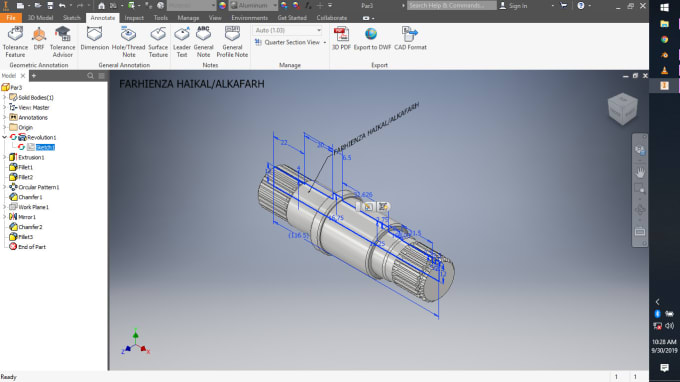Switch to the View tab
This screenshot has height=382, width=680.
click(215, 18)
